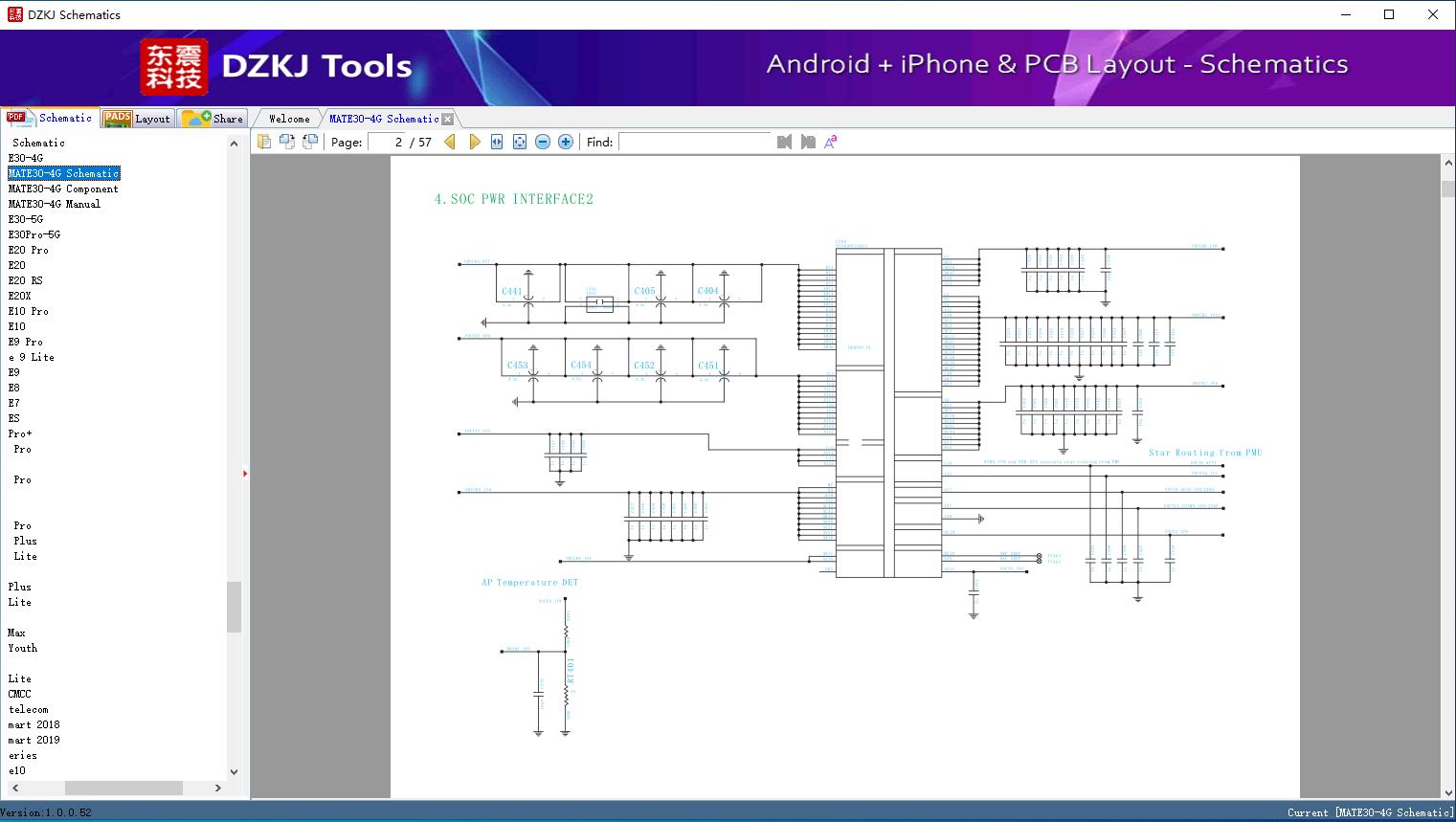Collapse the side panel via red arrow

(x=245, y=473)
